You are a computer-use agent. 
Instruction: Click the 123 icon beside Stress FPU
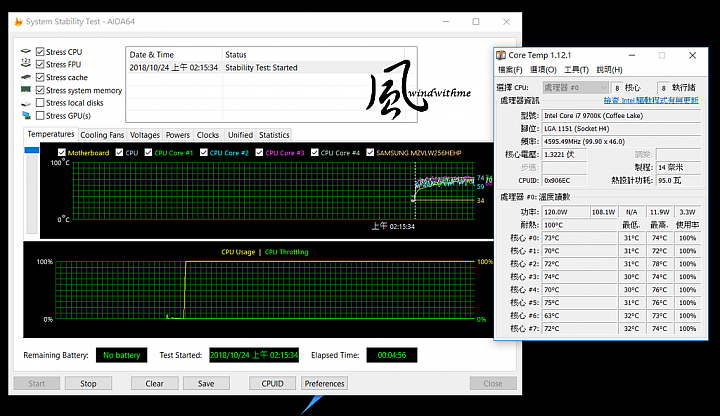[26, 64]
